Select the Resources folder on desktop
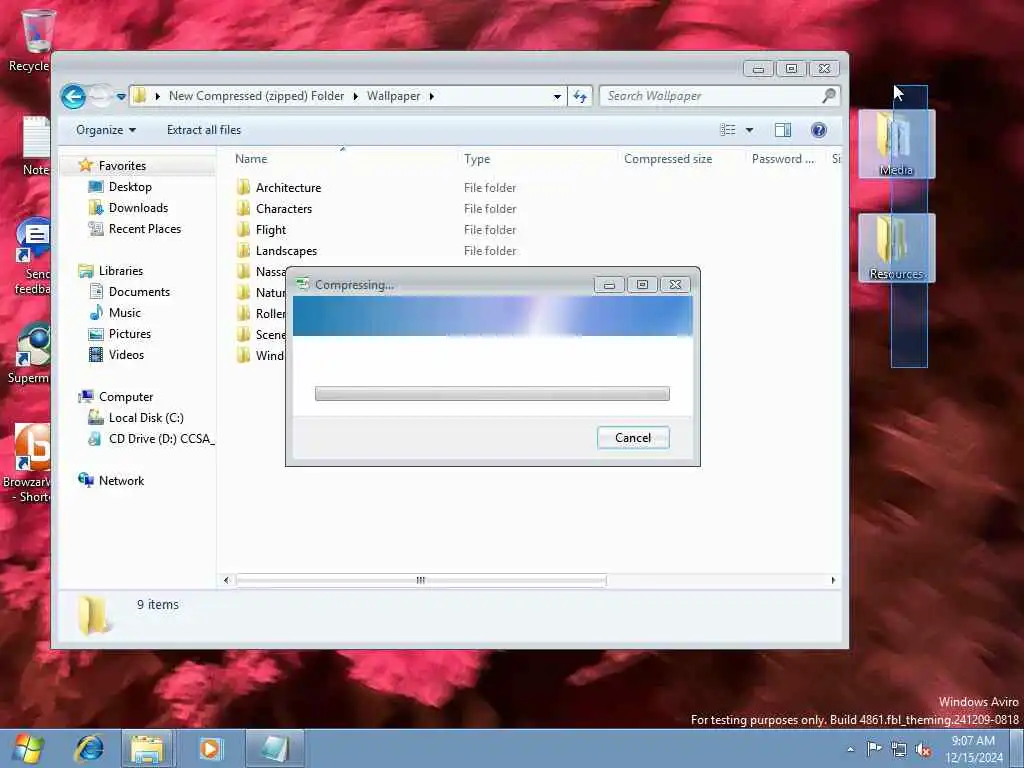The height and width of the screenshot is (768, 1024). tap(896, 248)
